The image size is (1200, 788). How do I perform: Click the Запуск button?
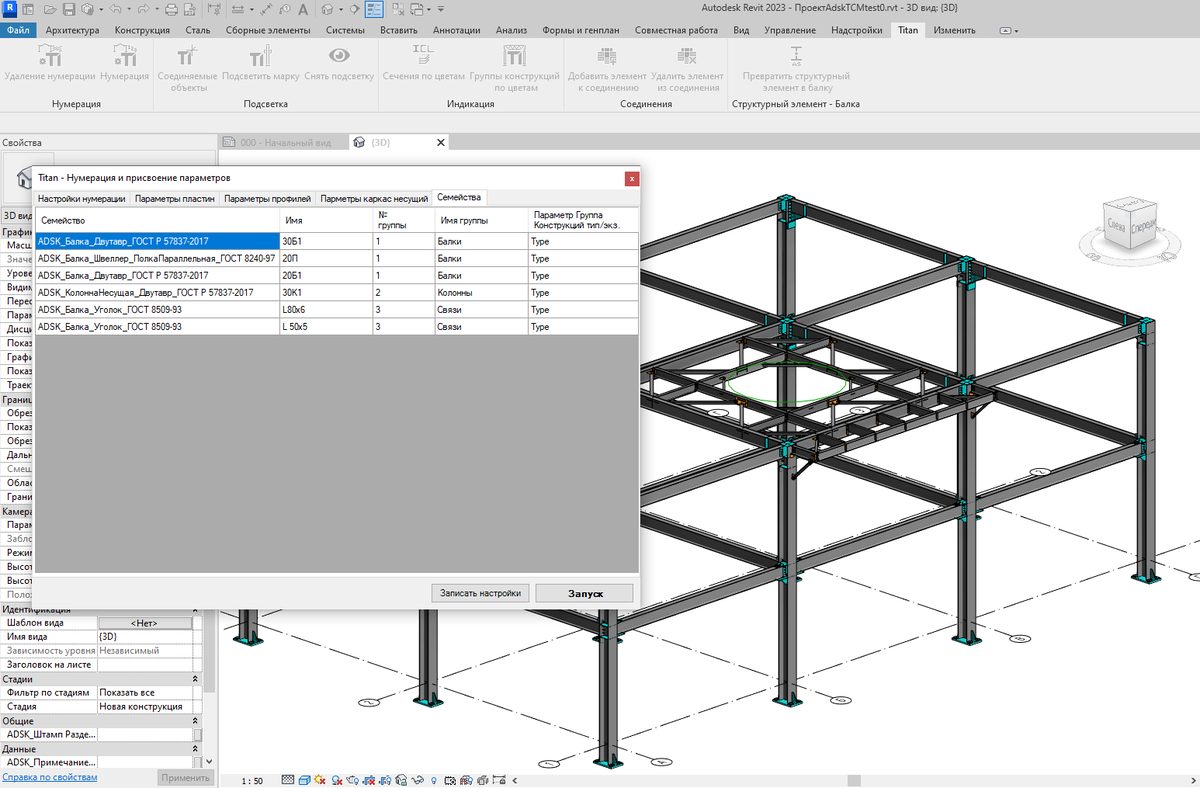click(585, 593)
